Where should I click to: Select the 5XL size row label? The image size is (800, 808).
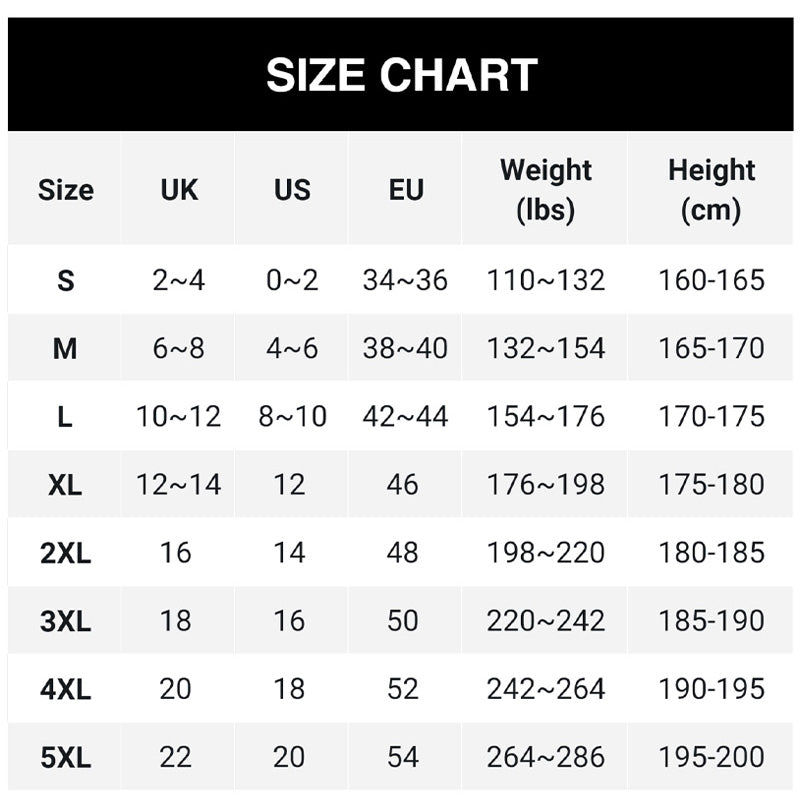point(66,757)
